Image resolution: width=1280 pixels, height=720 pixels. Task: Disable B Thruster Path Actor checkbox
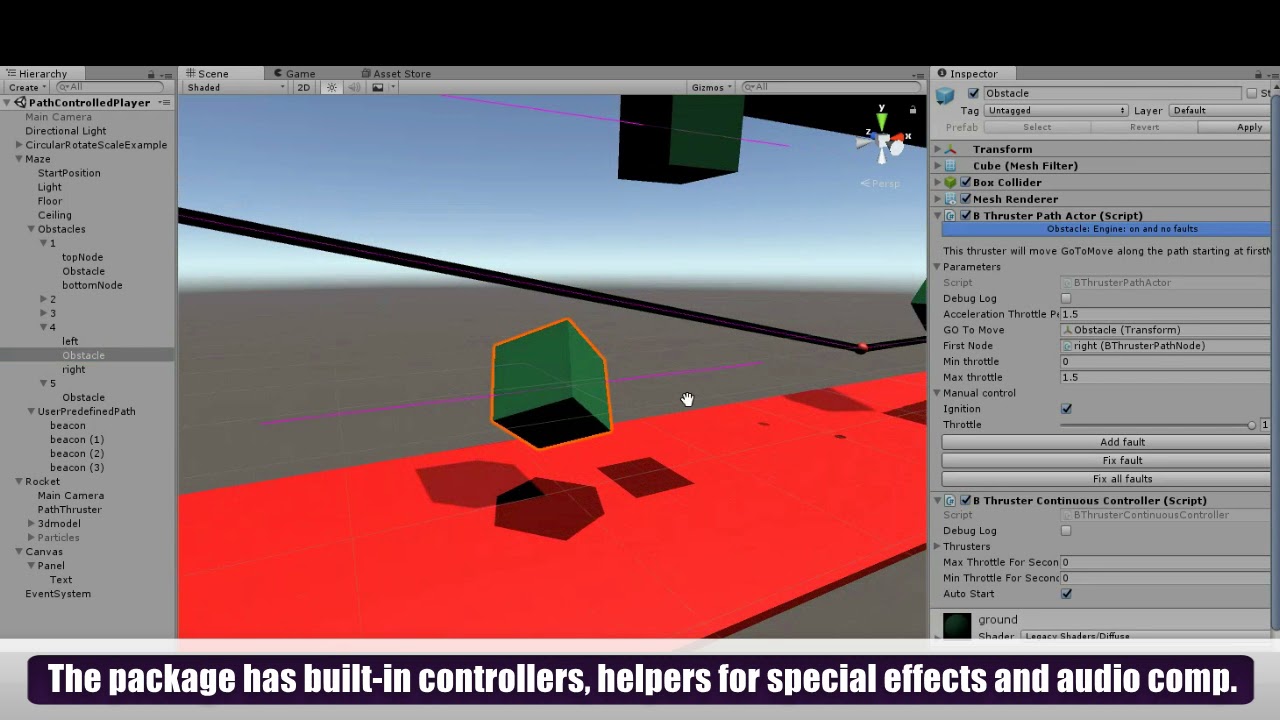tap(966, 216)
